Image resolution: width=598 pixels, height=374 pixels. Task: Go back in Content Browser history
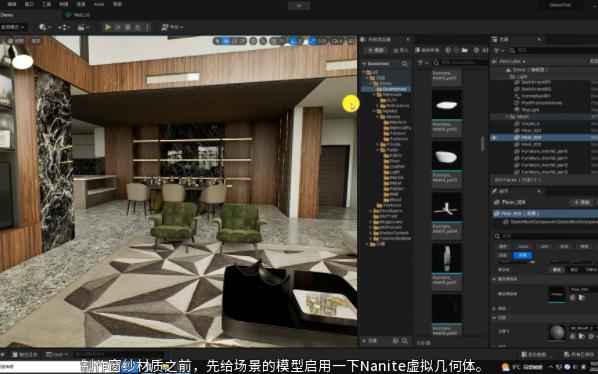[448, 50]
